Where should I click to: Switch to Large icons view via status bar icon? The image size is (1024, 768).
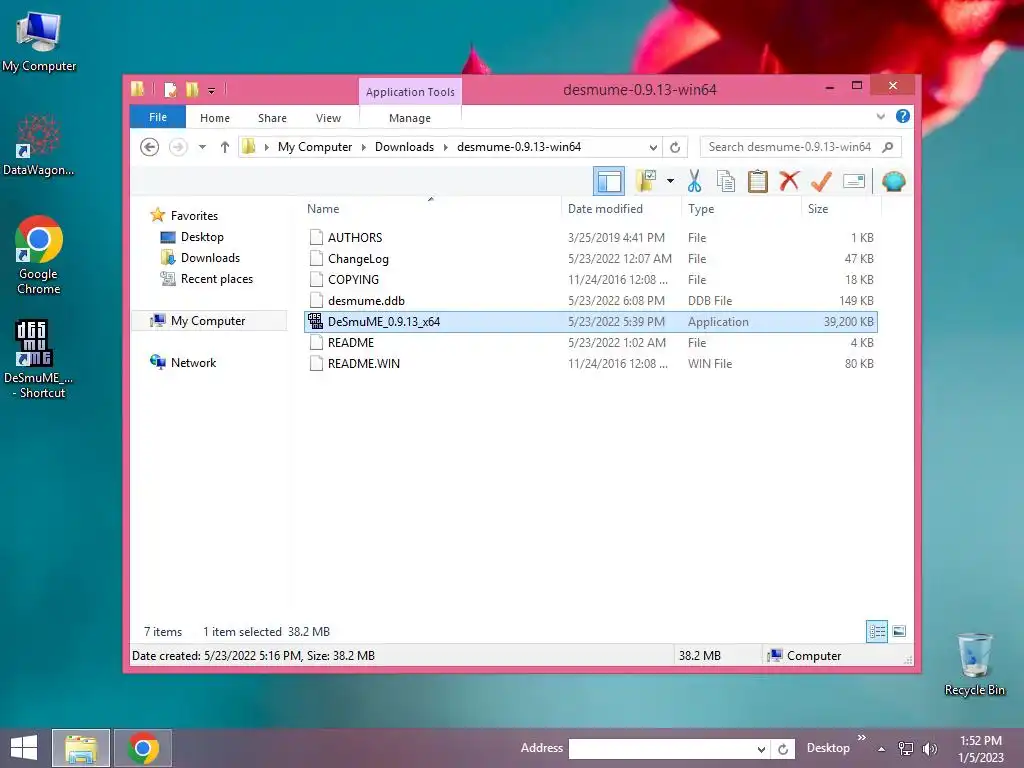point(899,631)
